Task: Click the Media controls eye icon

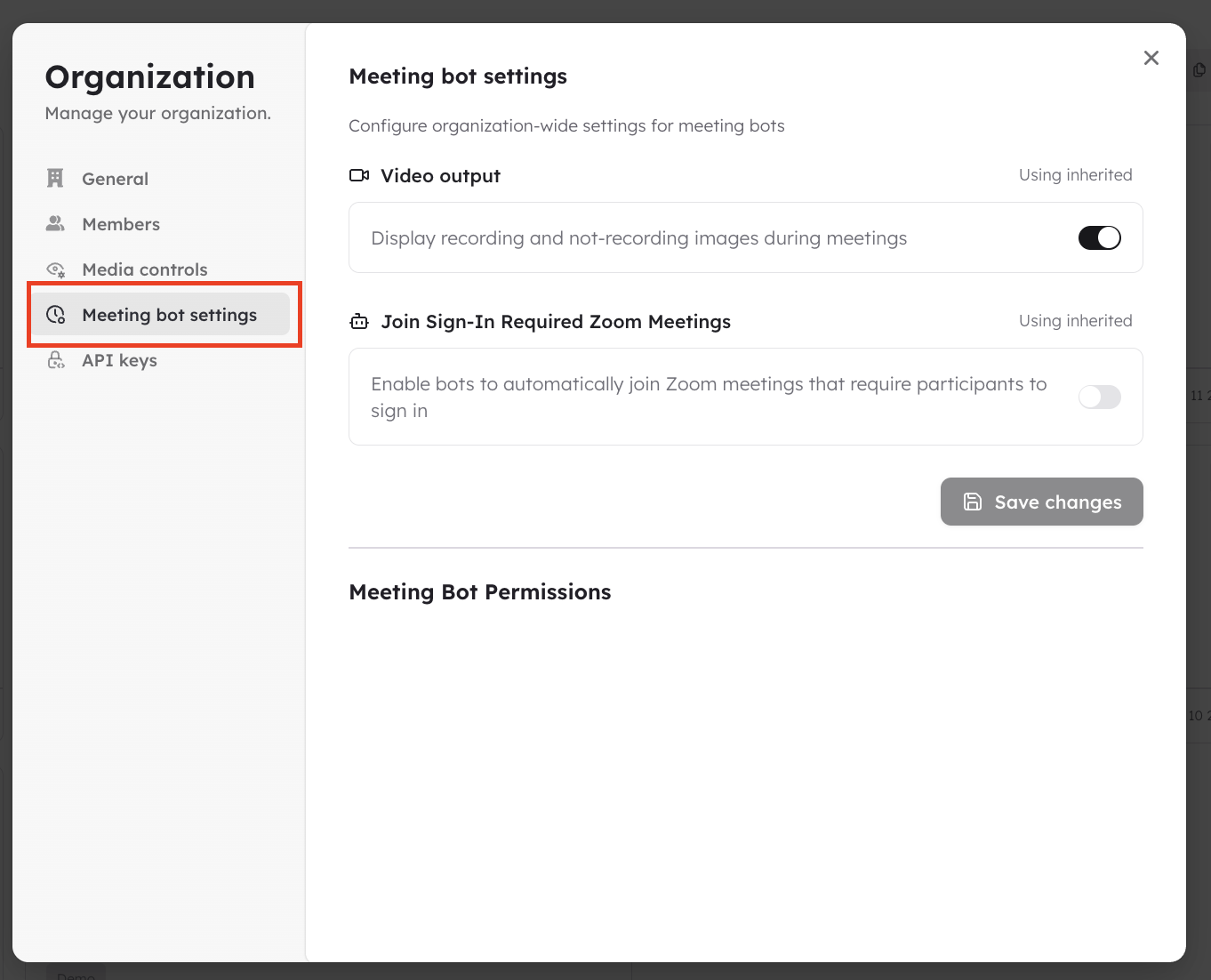Action: point(56,269)
